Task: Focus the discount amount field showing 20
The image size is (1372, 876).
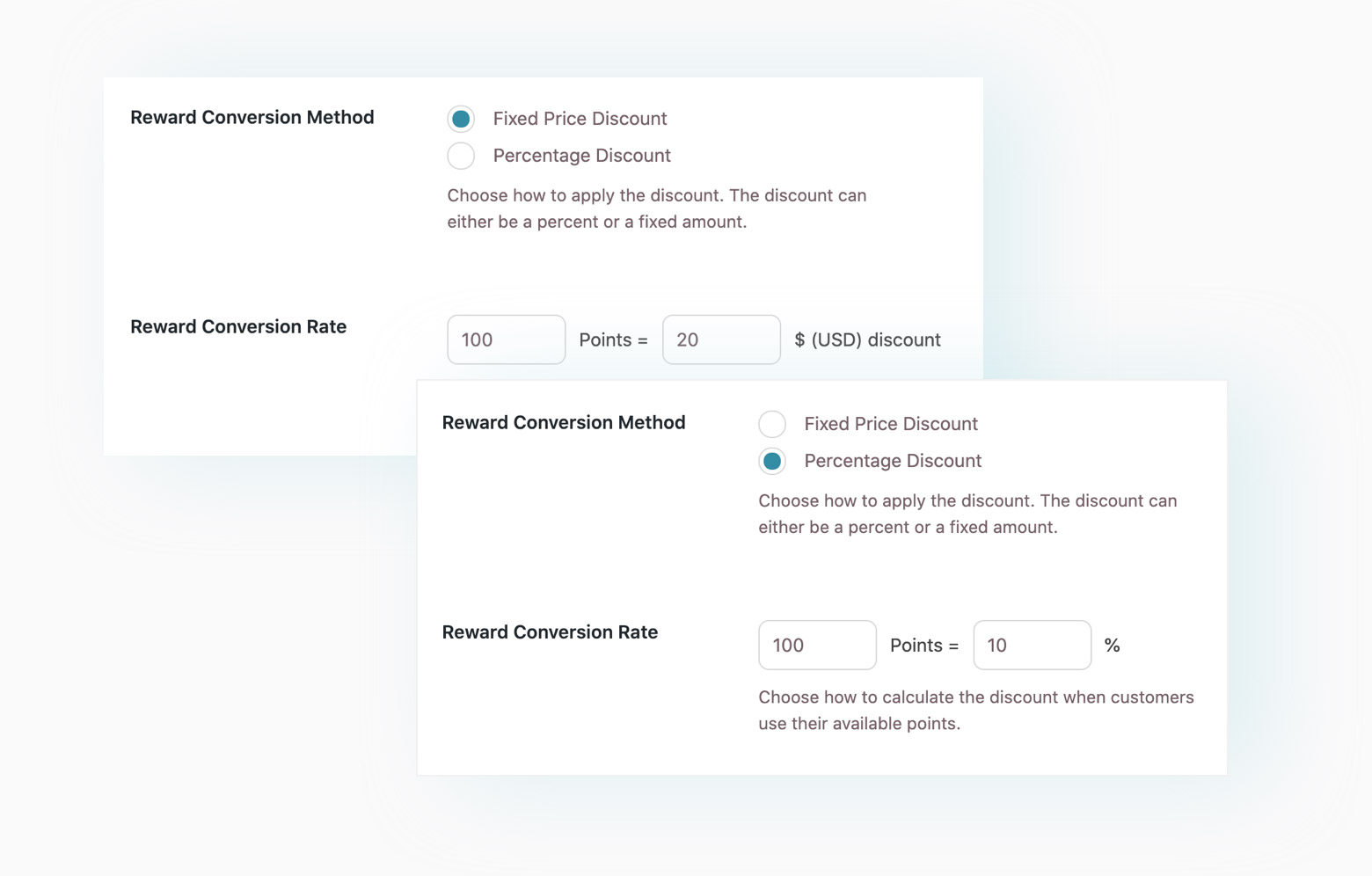Action: coord(721,339)
